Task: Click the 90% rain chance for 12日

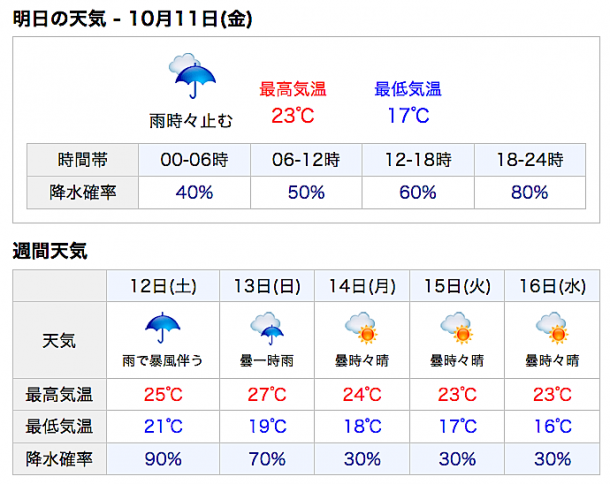Action: tap(163, 459)
